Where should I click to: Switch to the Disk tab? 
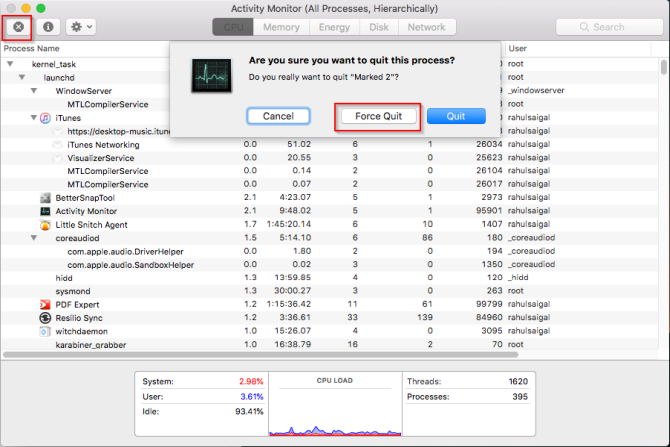[x=379, y=27]
